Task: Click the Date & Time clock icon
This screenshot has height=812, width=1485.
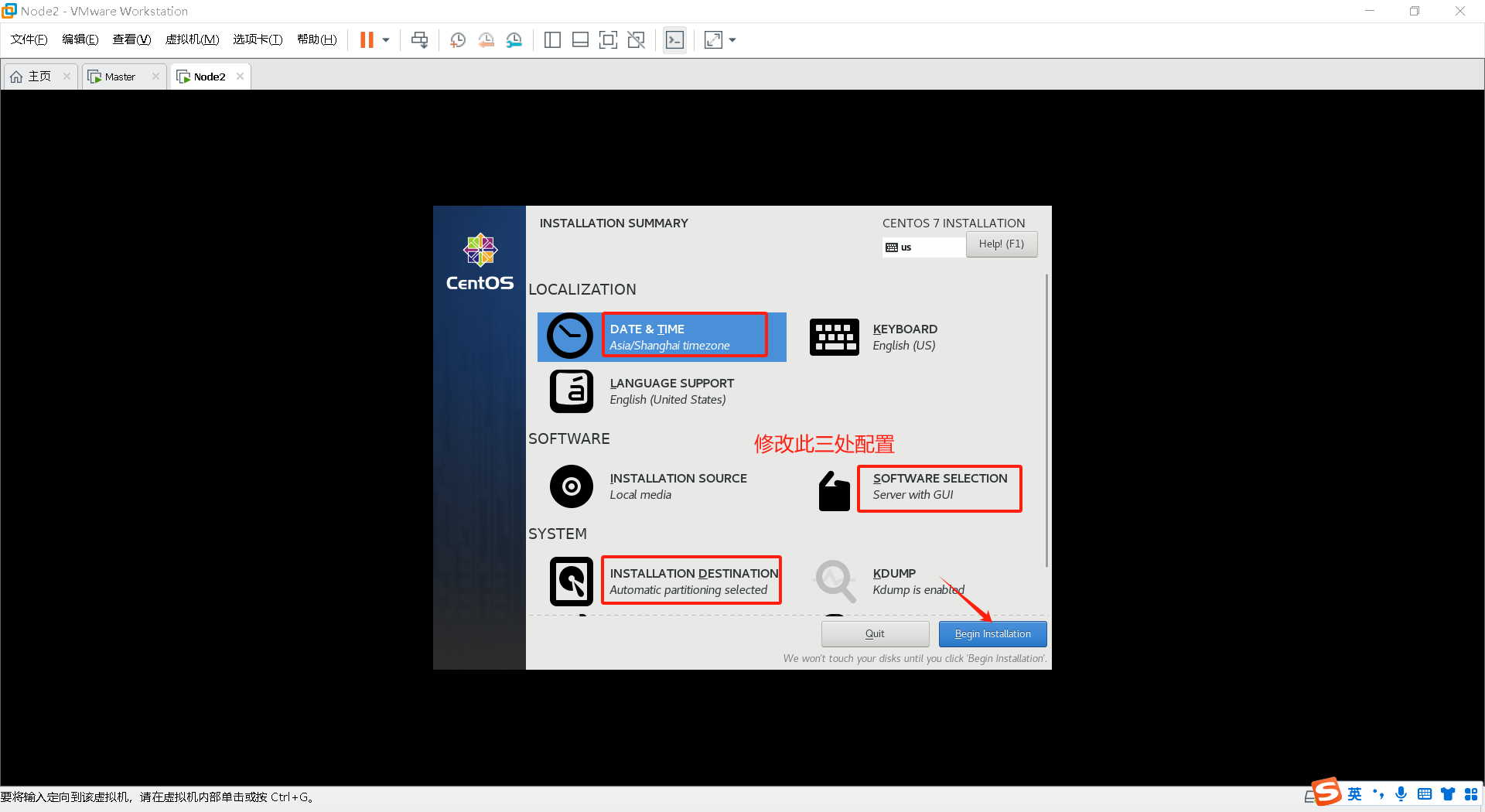Action: 569,336
